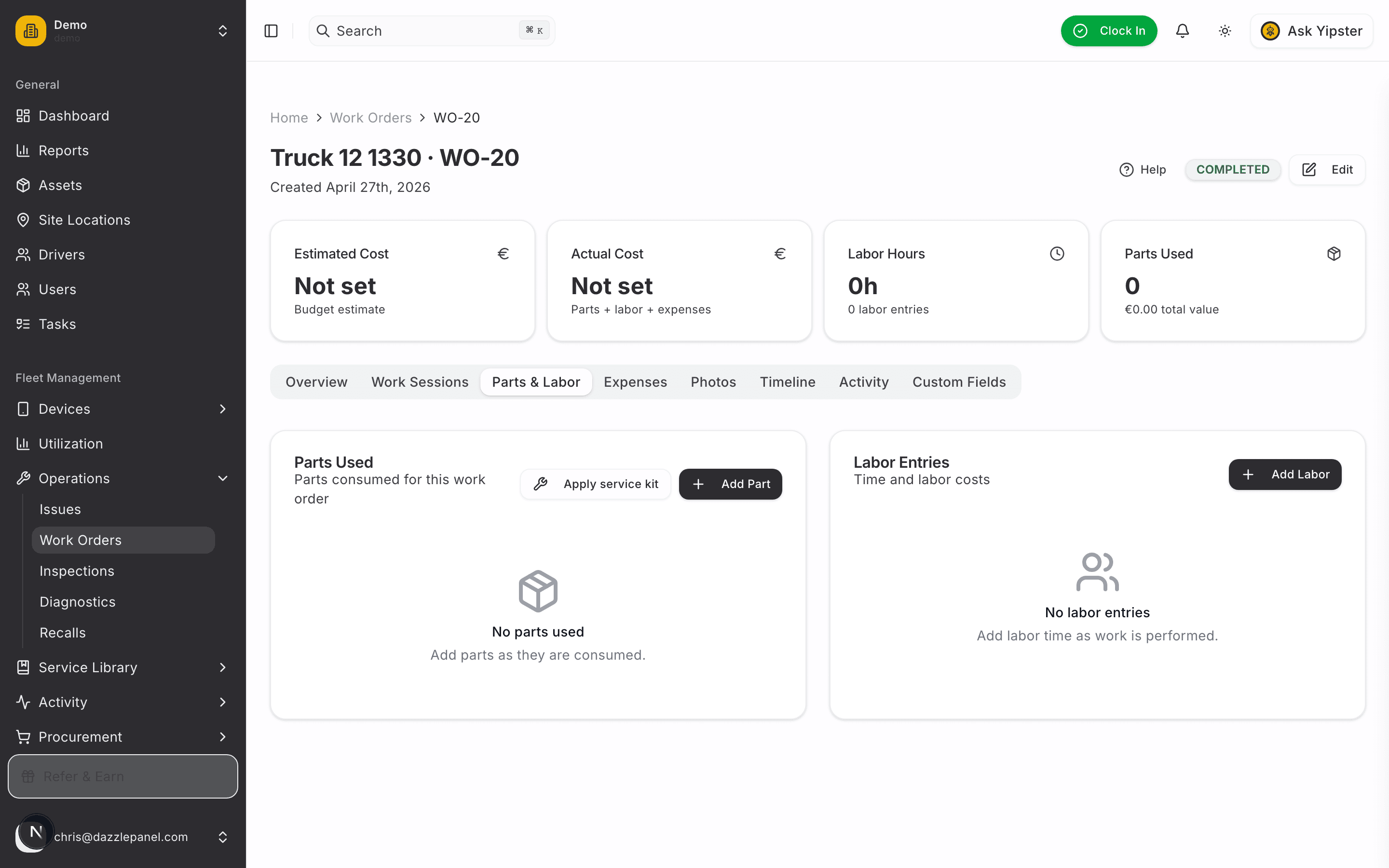Click the Demo organization logo icon

coord(31,31)
